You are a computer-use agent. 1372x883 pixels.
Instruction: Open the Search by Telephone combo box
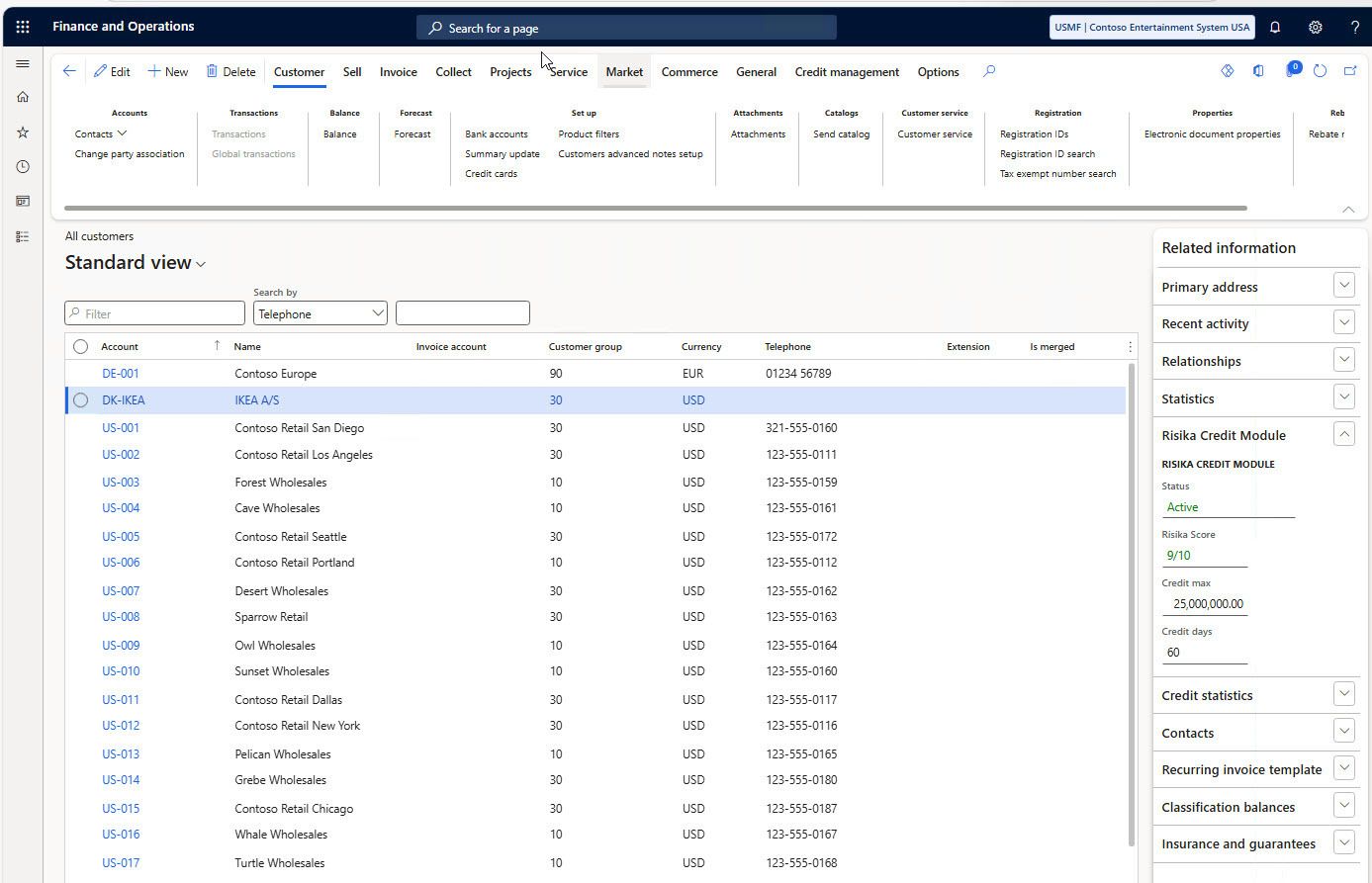[320, 313]
